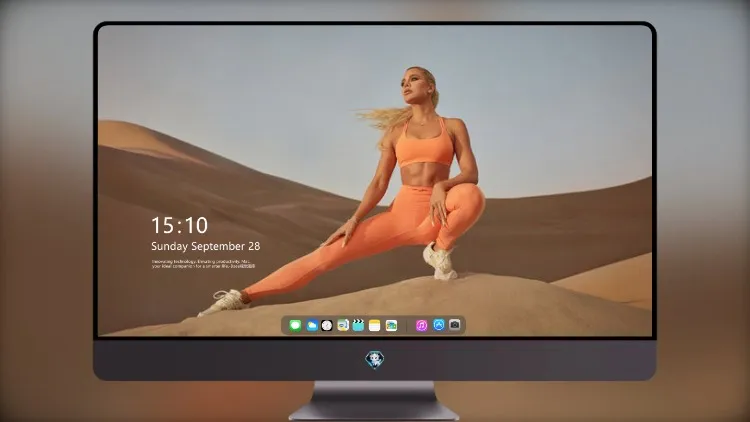Open the Clock app in dock
Image resolution: width=750 pixels, height=422 pixels.
point(327,326)
